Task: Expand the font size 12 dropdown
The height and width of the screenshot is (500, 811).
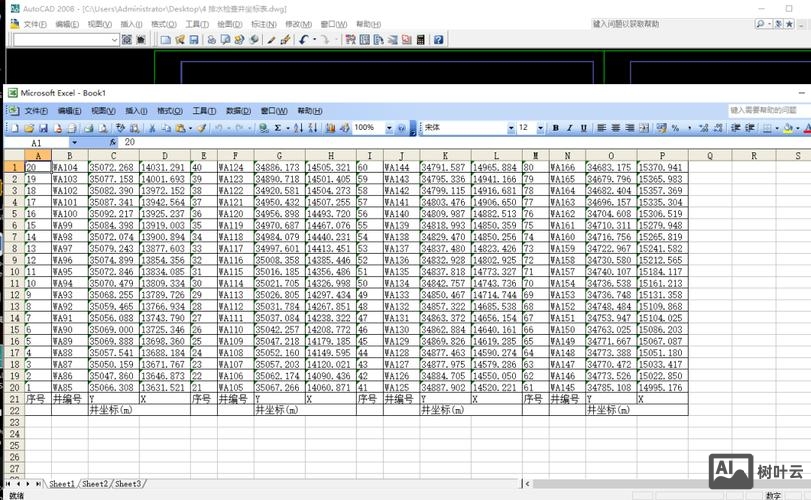Action: [x=539, y=128]
